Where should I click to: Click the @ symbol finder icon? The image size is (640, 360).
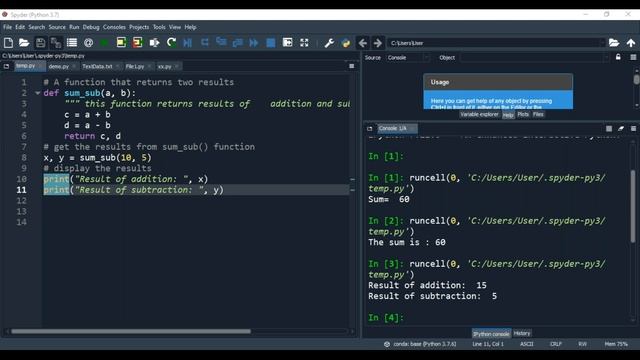(x=88, y=42)
